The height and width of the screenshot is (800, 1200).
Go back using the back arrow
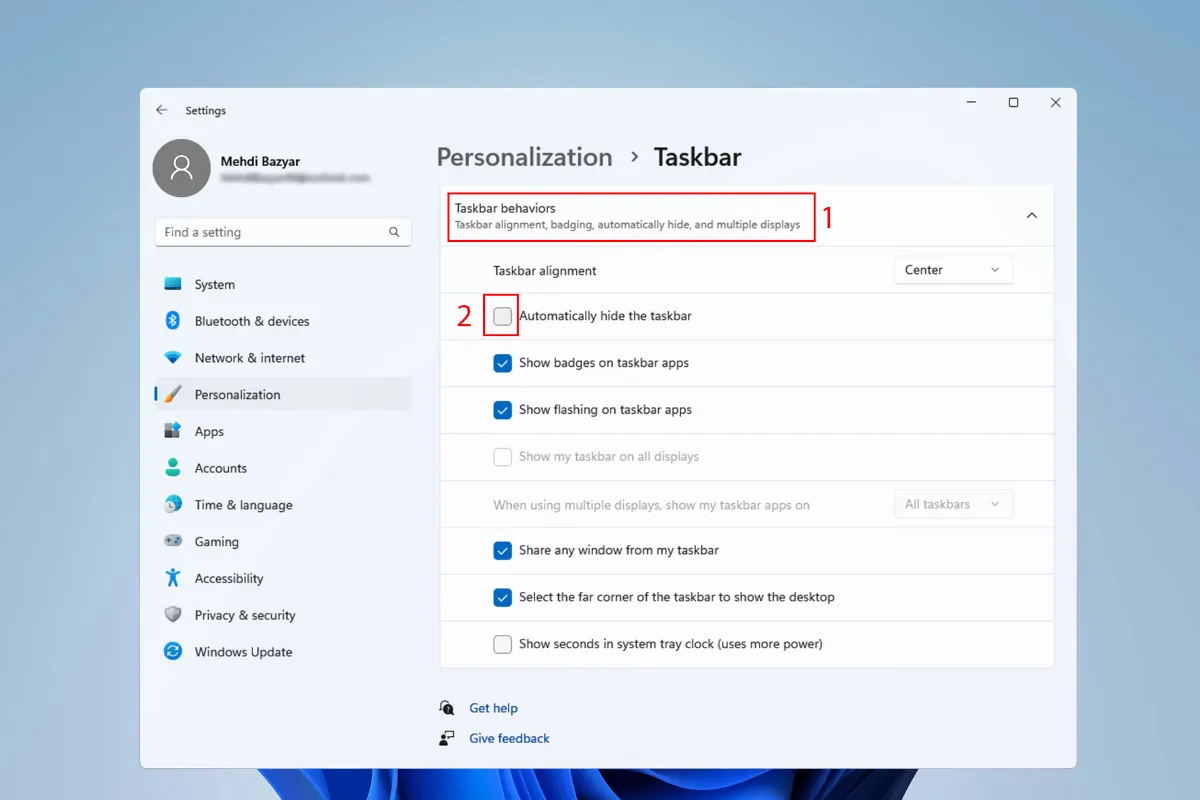162,110
